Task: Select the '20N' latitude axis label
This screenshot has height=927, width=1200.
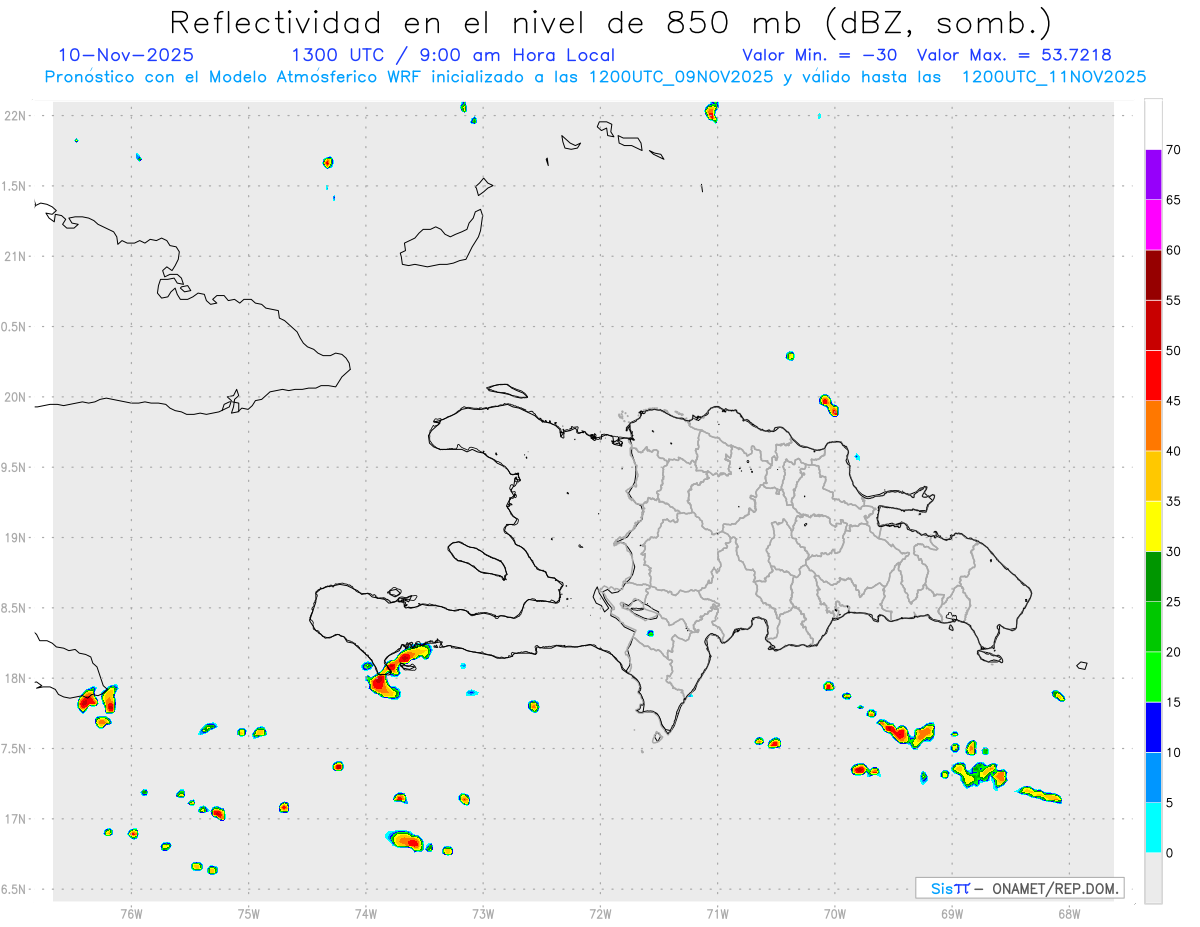Action: click(16, 397)
